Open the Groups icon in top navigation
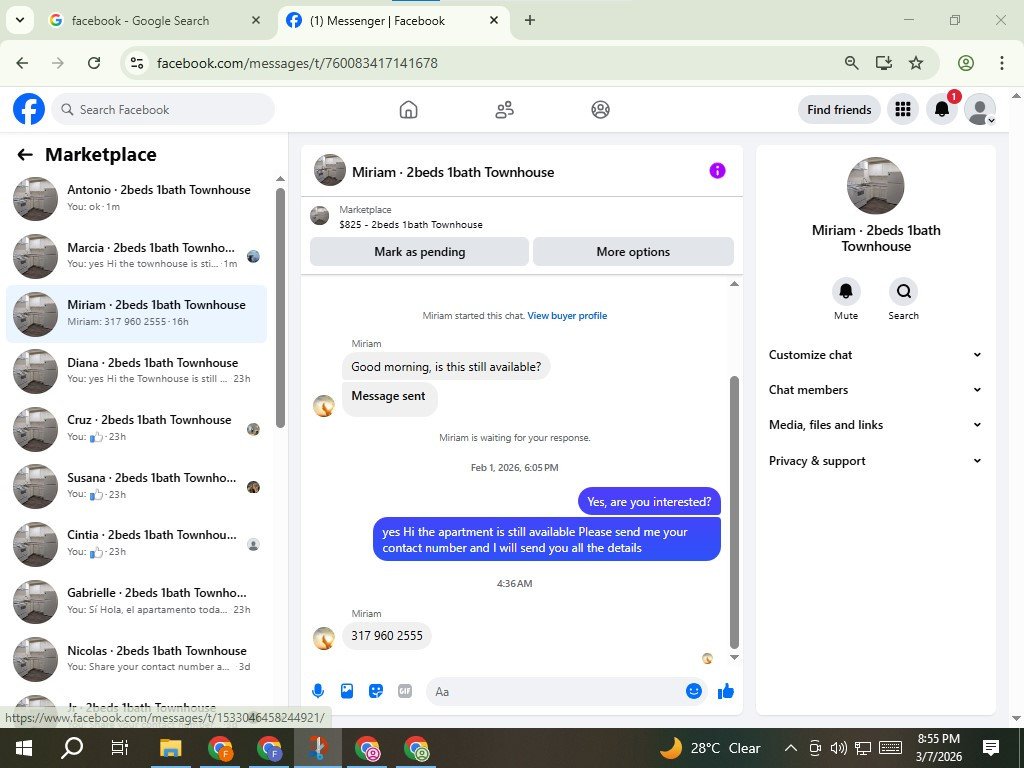The width and height of the screenshot is (1024, 768). tap(600, 109)
